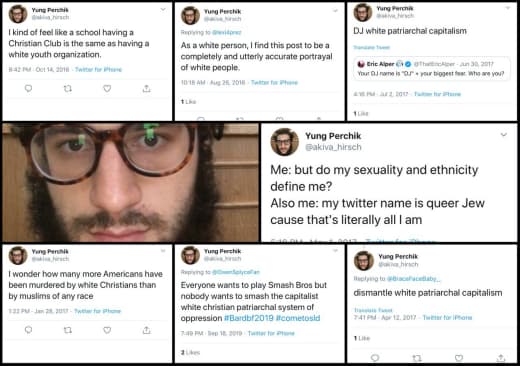View the close-up face photo with glasses
The height and width of the screenshot is (366, 520).
(130, 182)
